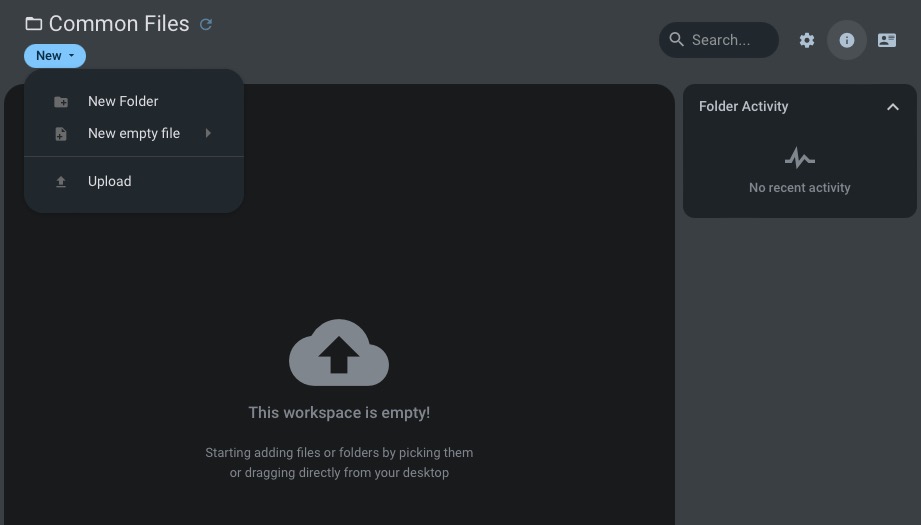
Task: Click 'Starting adding files or folders' hint text
Action: point(339,462)
